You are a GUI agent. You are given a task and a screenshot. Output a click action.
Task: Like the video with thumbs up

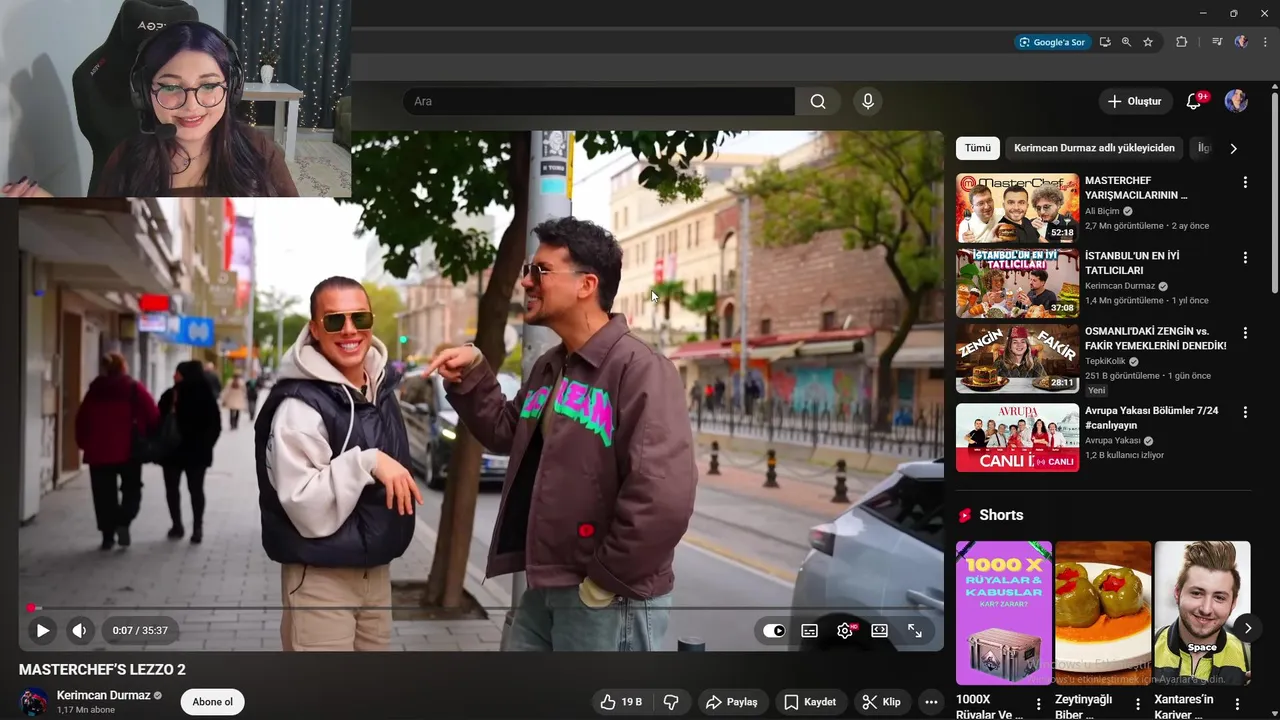coord(622,702)
